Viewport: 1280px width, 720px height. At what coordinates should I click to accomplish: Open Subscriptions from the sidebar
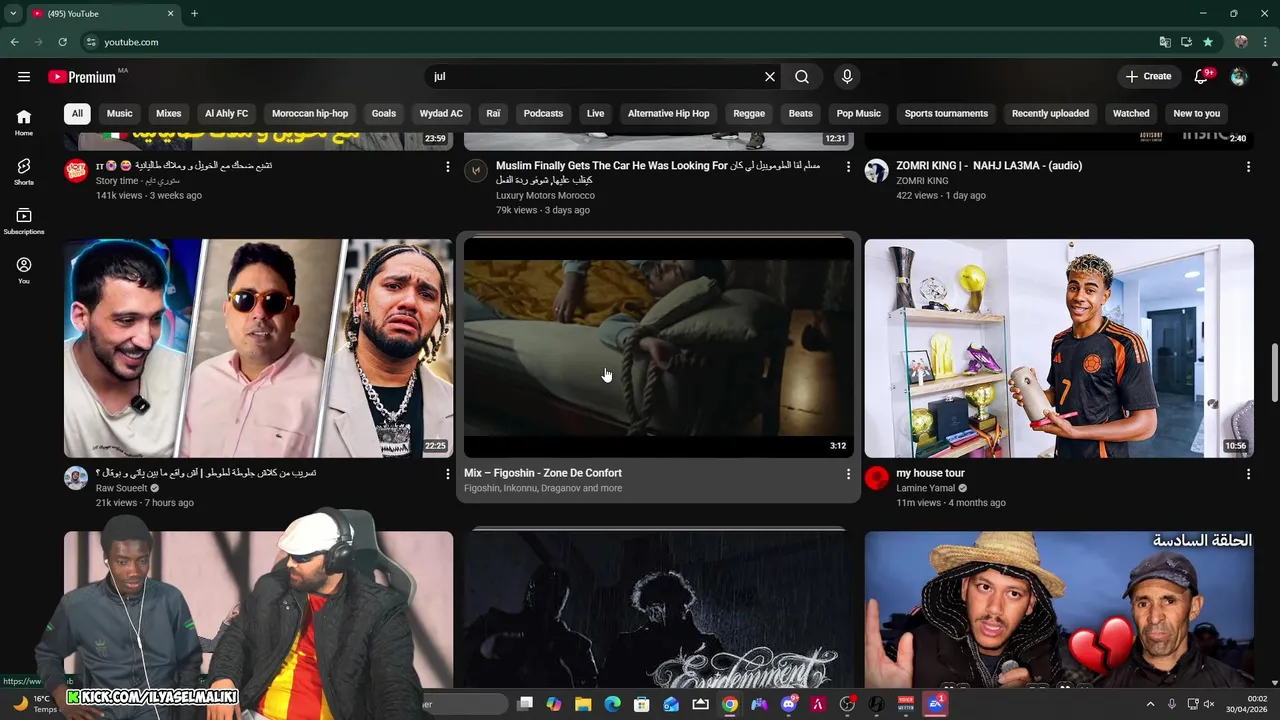(x=24, y=221)
